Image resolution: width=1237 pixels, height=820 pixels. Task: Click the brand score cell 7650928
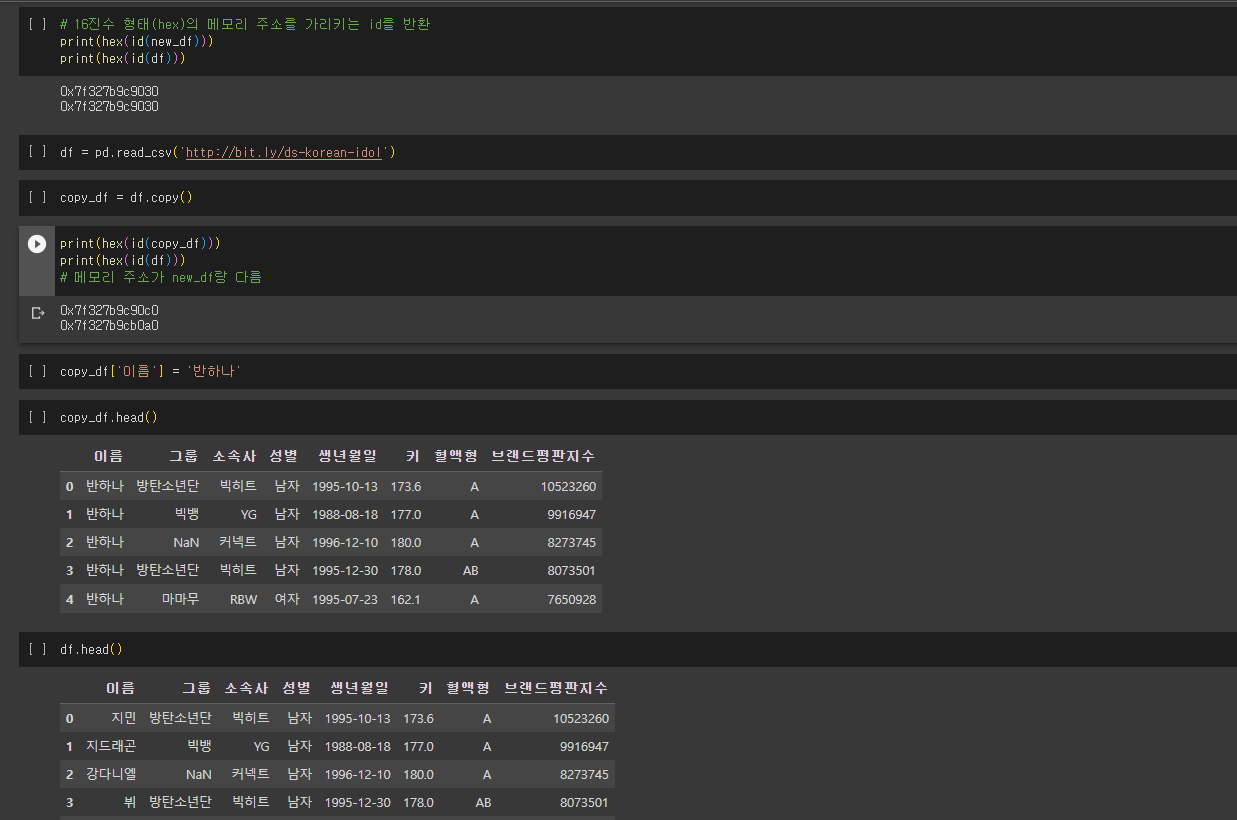(x=572, y=599)
